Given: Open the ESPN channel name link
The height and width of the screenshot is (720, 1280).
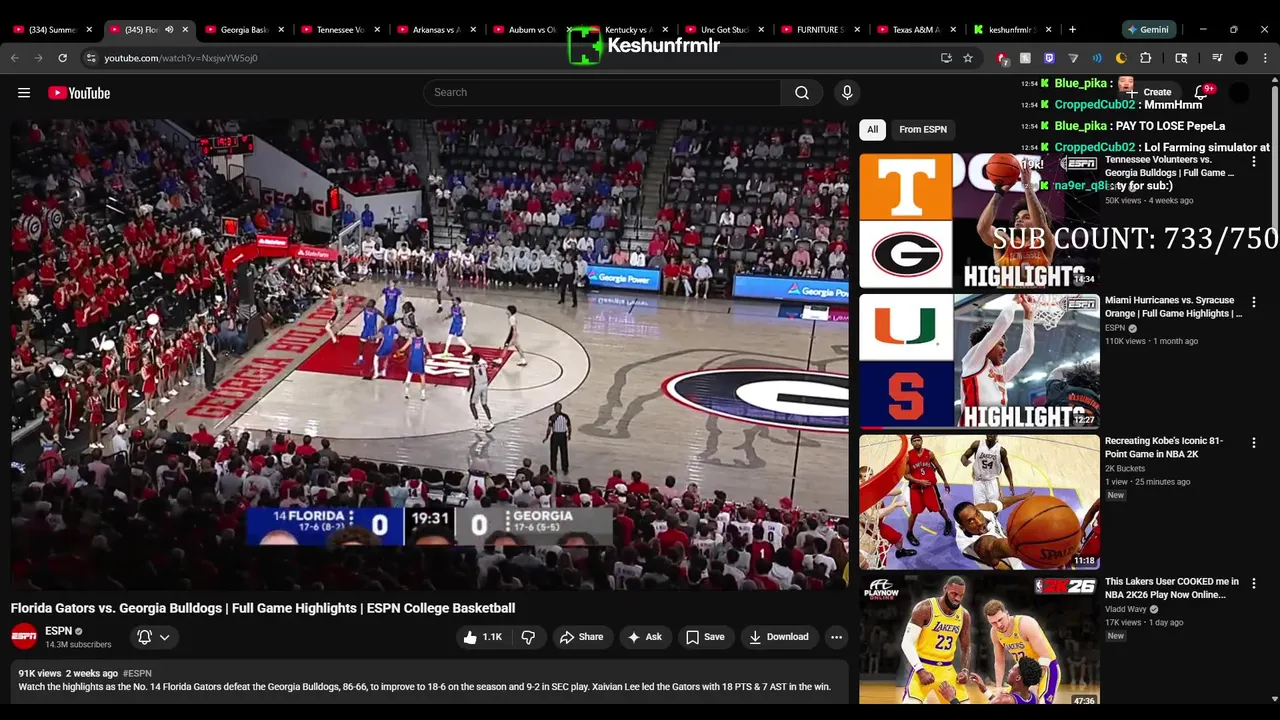Looking at the screenshot, I should tap(58, 631).
